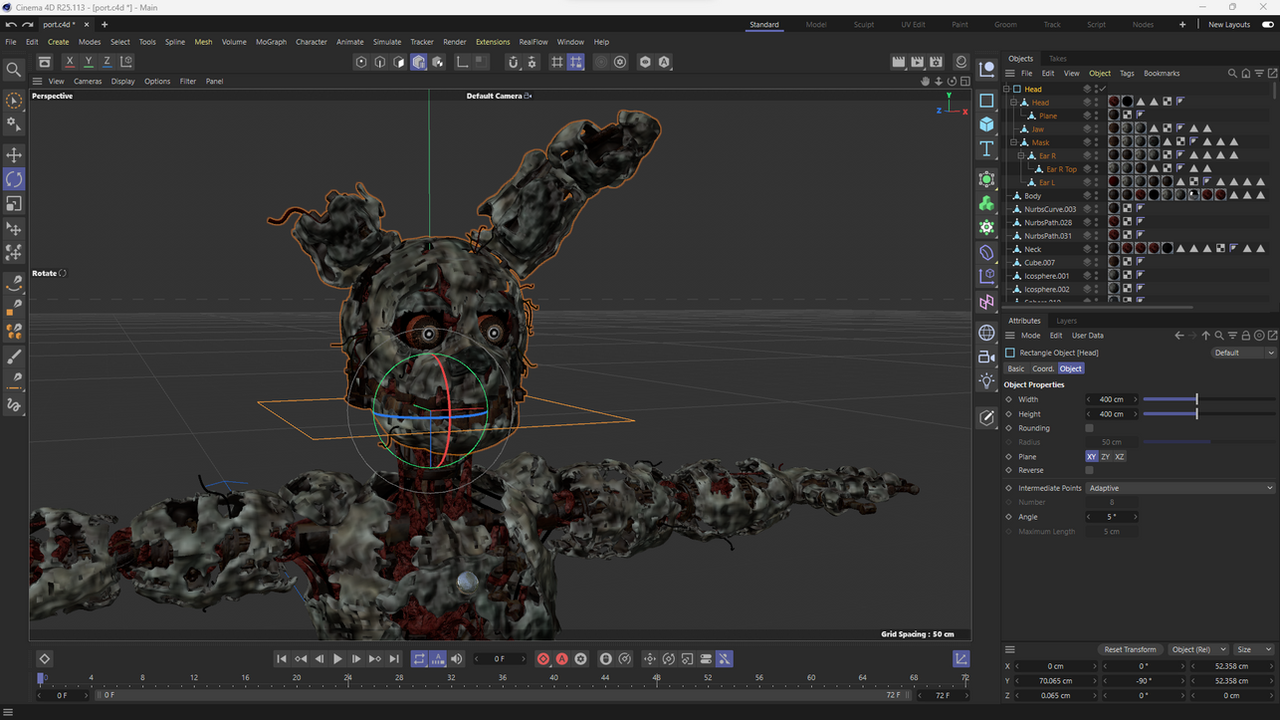Toggle loop playback mode
Screen dimensions: 1280x720
point(419,659)
